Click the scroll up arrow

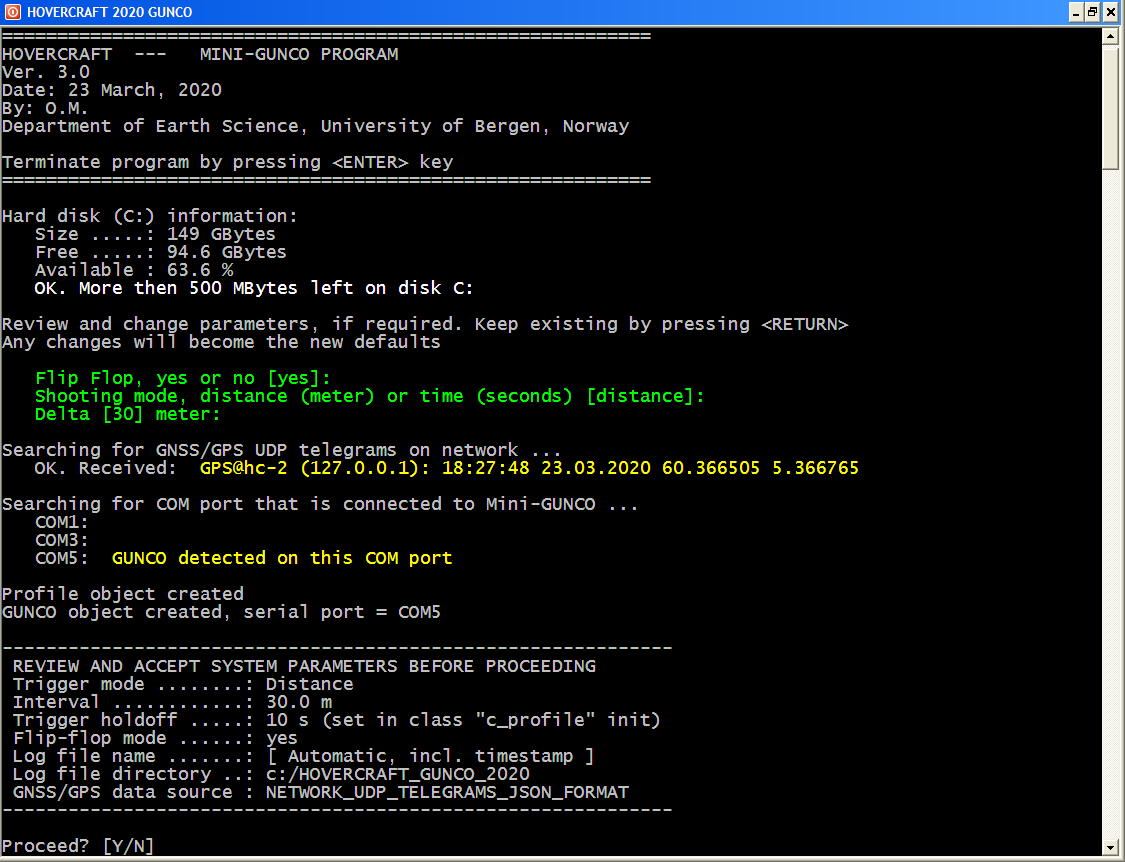(1109, 37)
